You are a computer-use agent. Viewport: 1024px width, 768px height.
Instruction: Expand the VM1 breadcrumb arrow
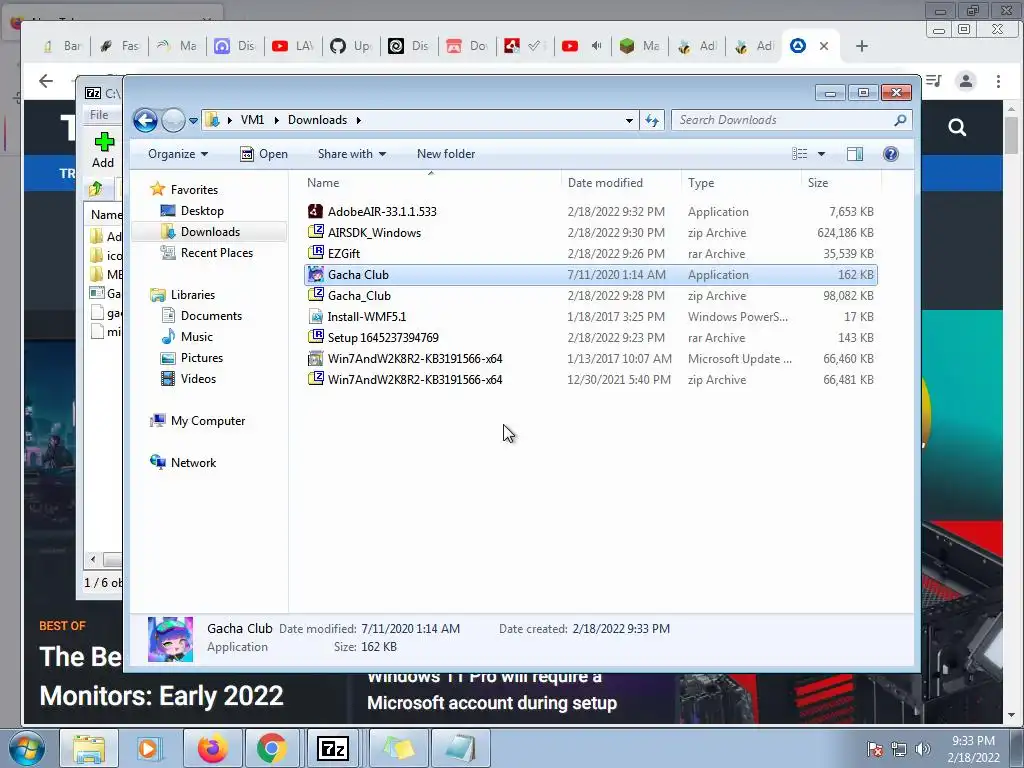point(277,120)
